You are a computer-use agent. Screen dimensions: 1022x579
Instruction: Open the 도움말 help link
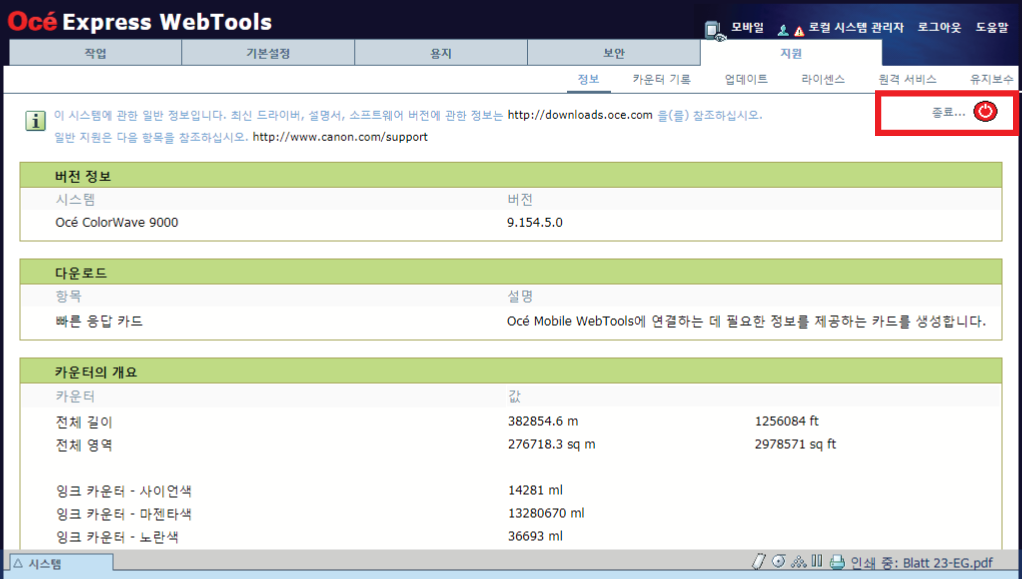tap(992, 27)
